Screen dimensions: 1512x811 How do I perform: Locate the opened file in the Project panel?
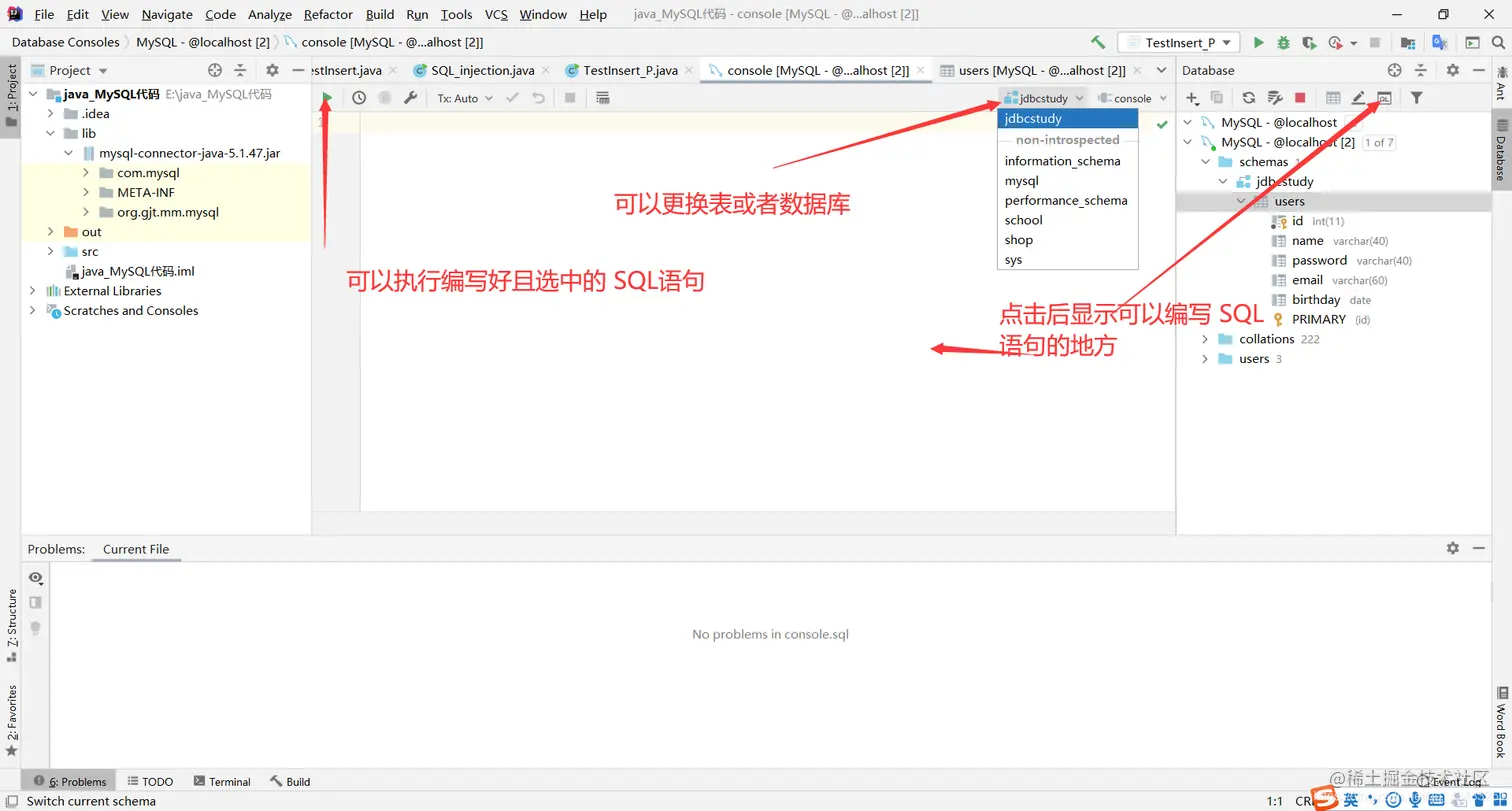coord(214,70)
